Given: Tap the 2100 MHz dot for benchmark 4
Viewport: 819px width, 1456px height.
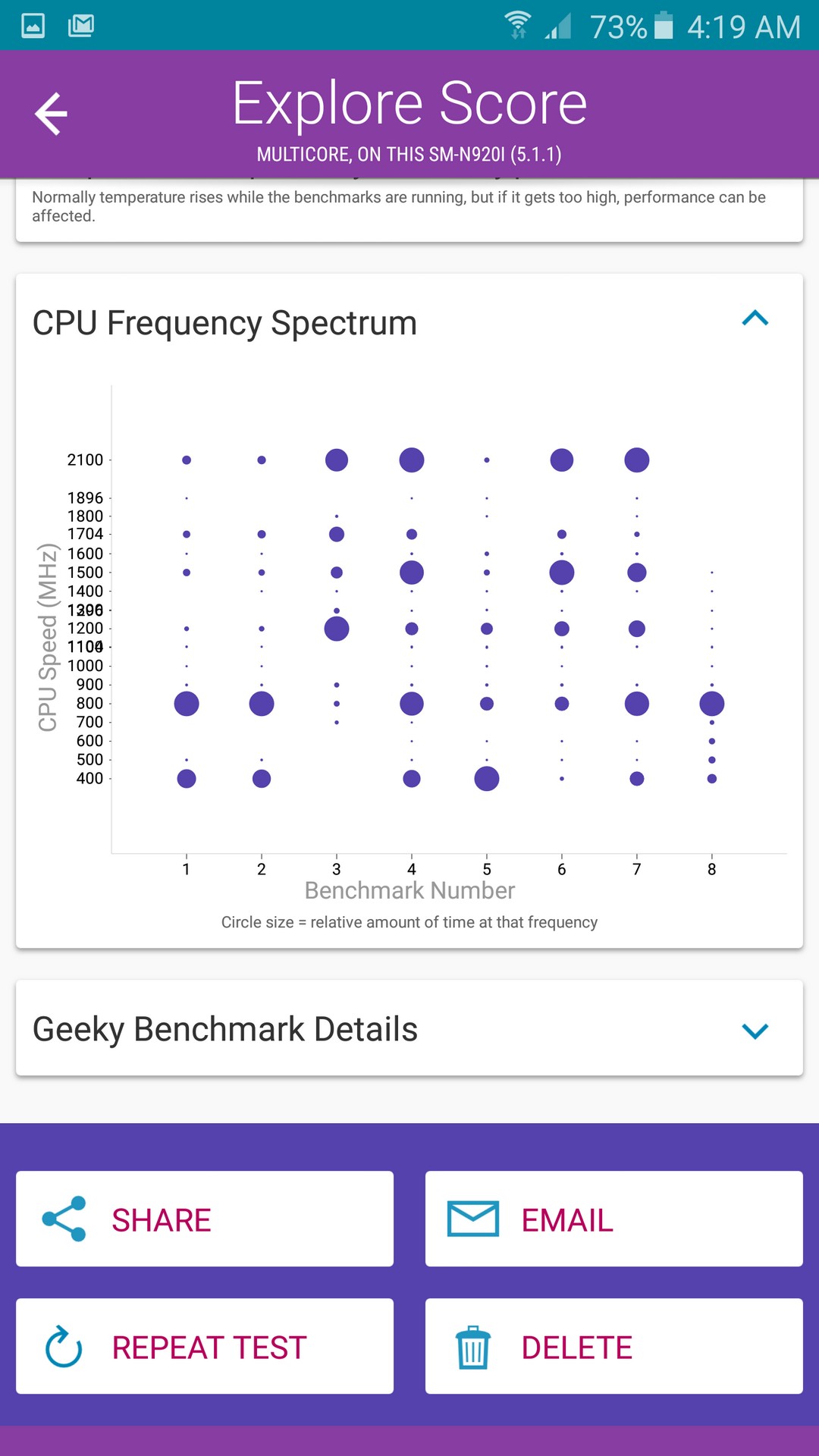Looking at the screenshot, I should [412, 460].
